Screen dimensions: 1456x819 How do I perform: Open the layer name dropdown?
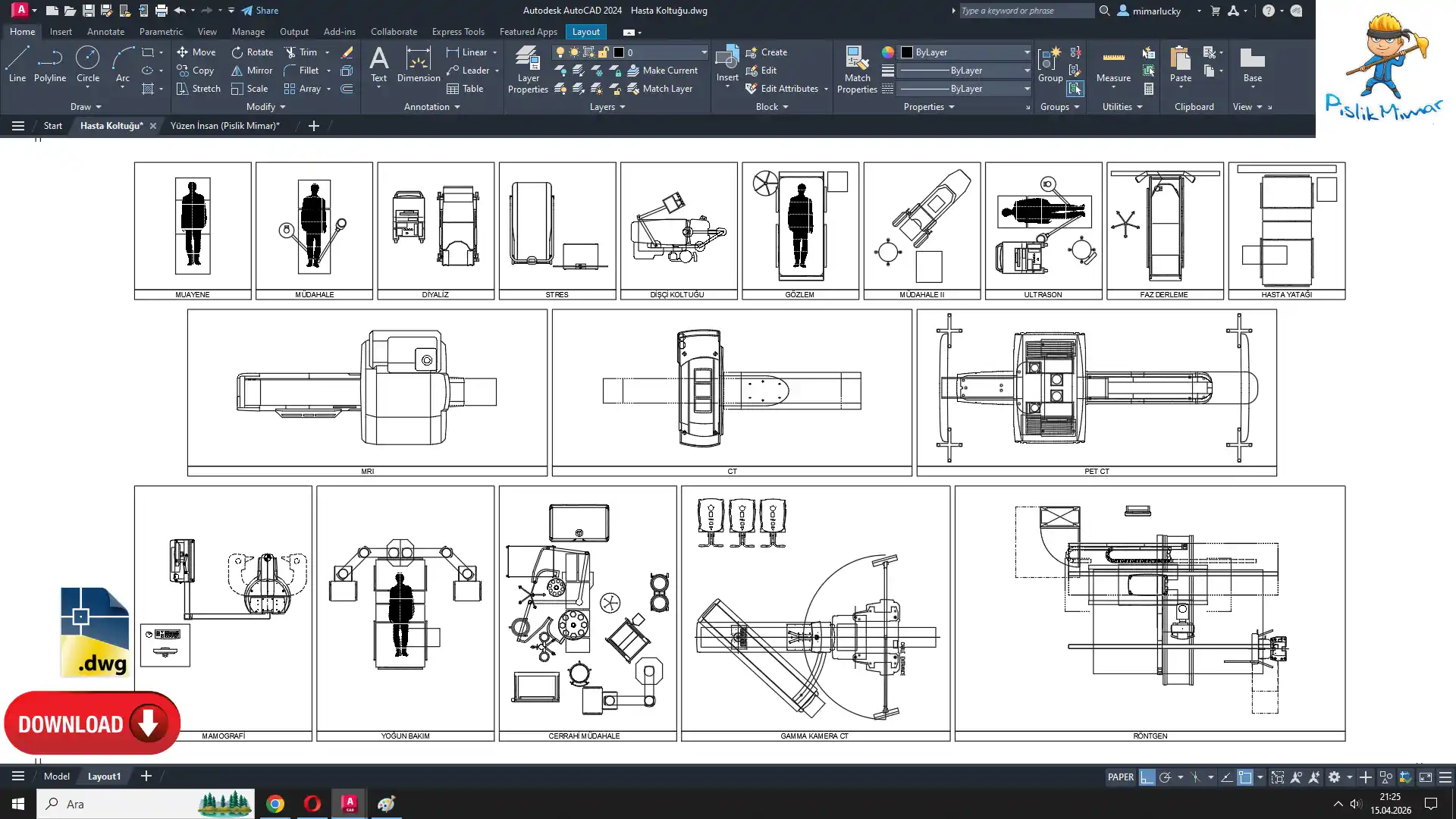[x=703, y=52]
